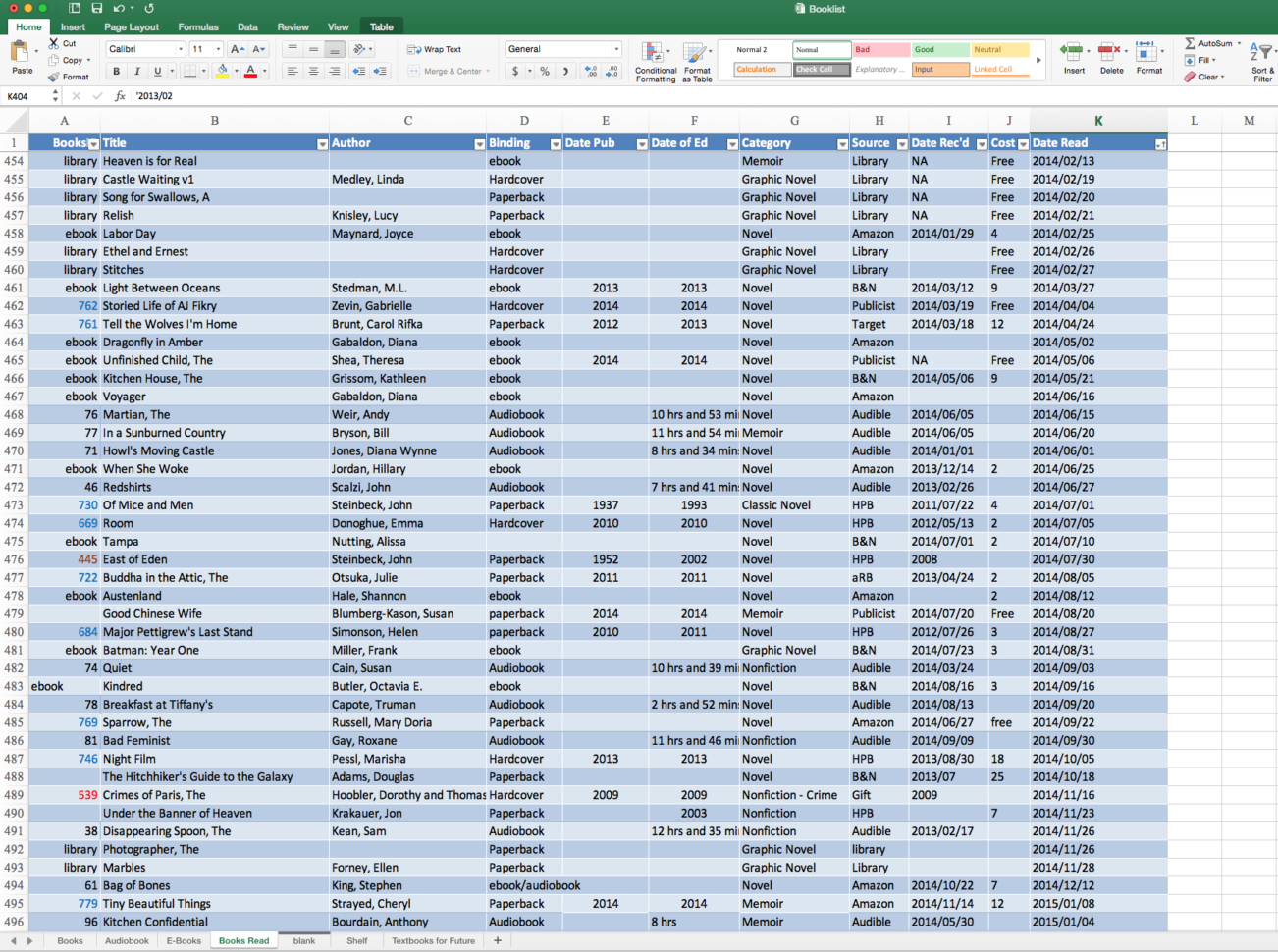Image resolution: width=1278 pixels, height=952 pixels.
Task: Click the add new sheet button
Action: click(498, 940)
